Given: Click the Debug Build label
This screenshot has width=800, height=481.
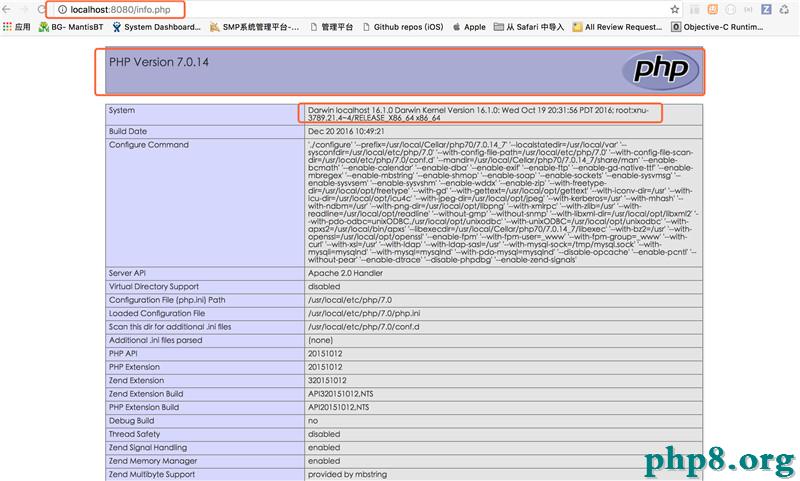Looking at the screenshot, I should point(131,421).
